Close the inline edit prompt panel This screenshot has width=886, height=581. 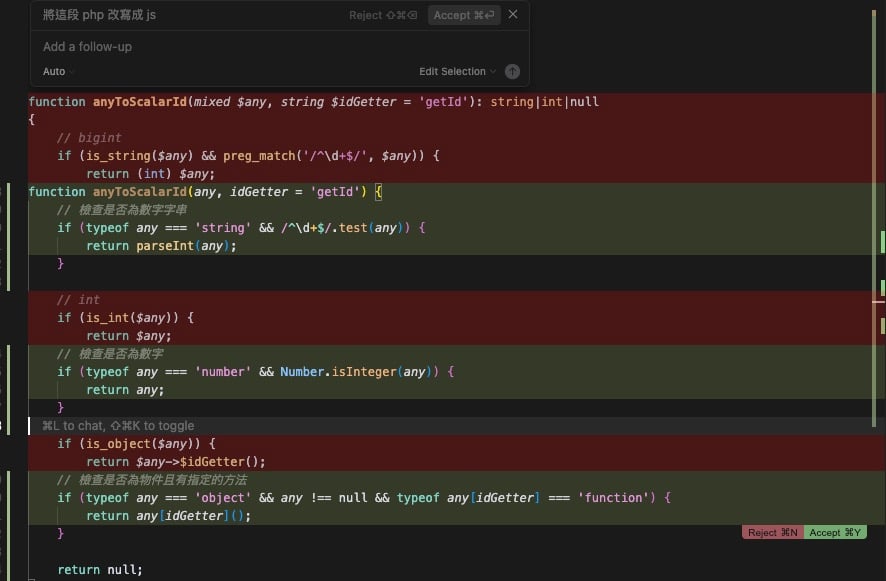coord(513,15)
